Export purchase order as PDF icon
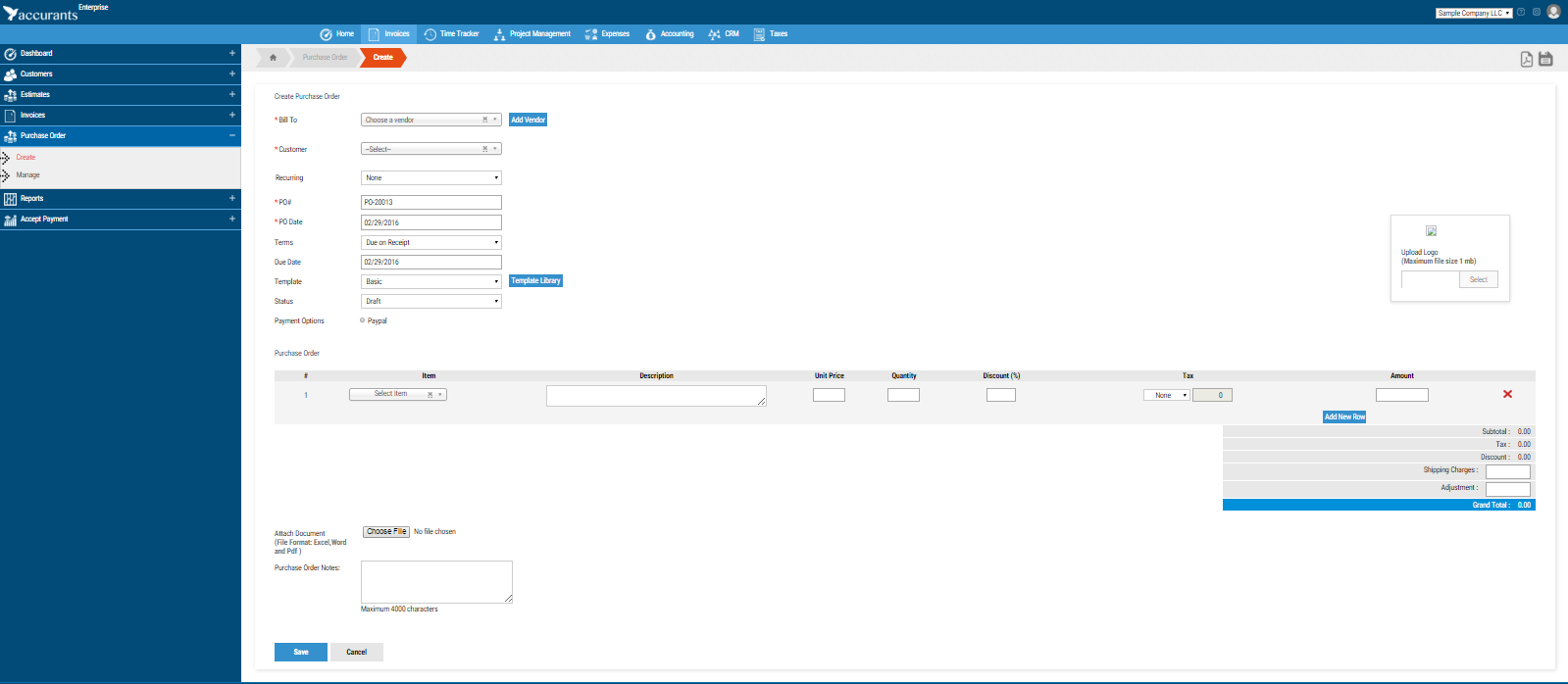 coord(1527,59)
